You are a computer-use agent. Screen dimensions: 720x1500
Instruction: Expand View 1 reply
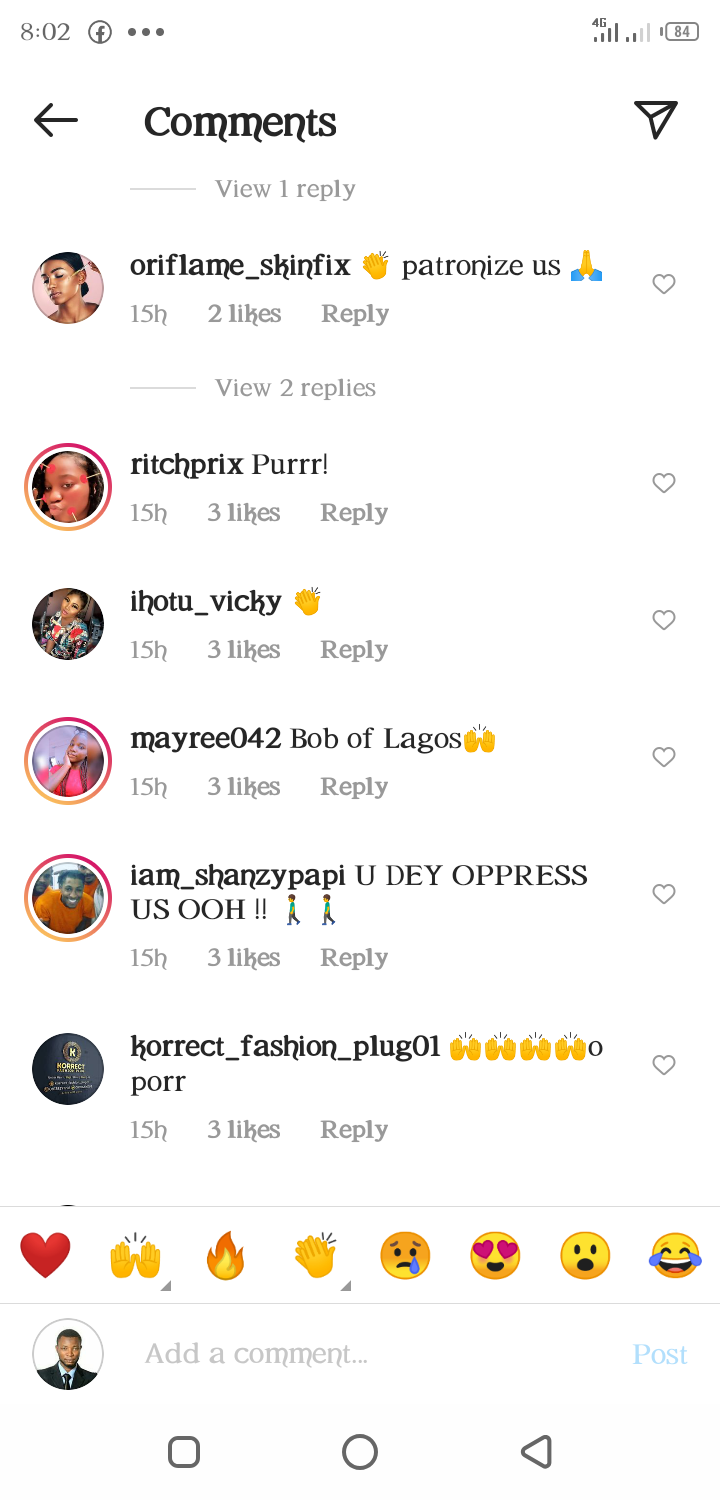(286, 189)
